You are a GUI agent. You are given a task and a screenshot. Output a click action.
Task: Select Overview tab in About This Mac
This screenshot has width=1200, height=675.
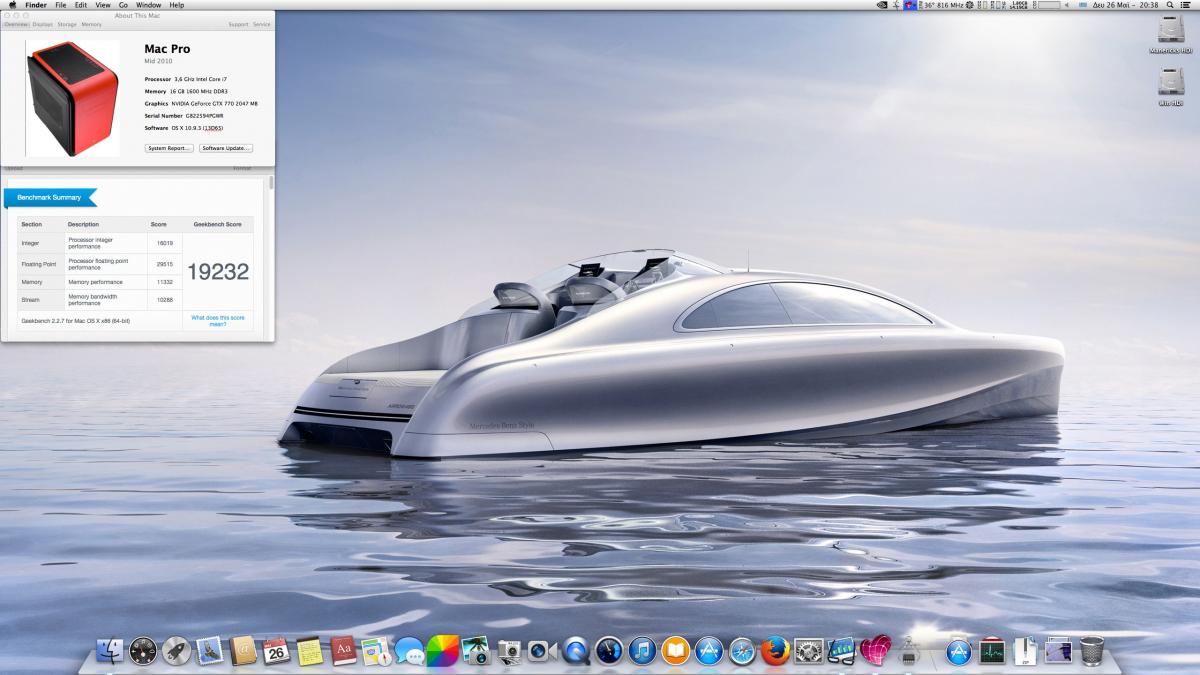click(x=16, y=24)
